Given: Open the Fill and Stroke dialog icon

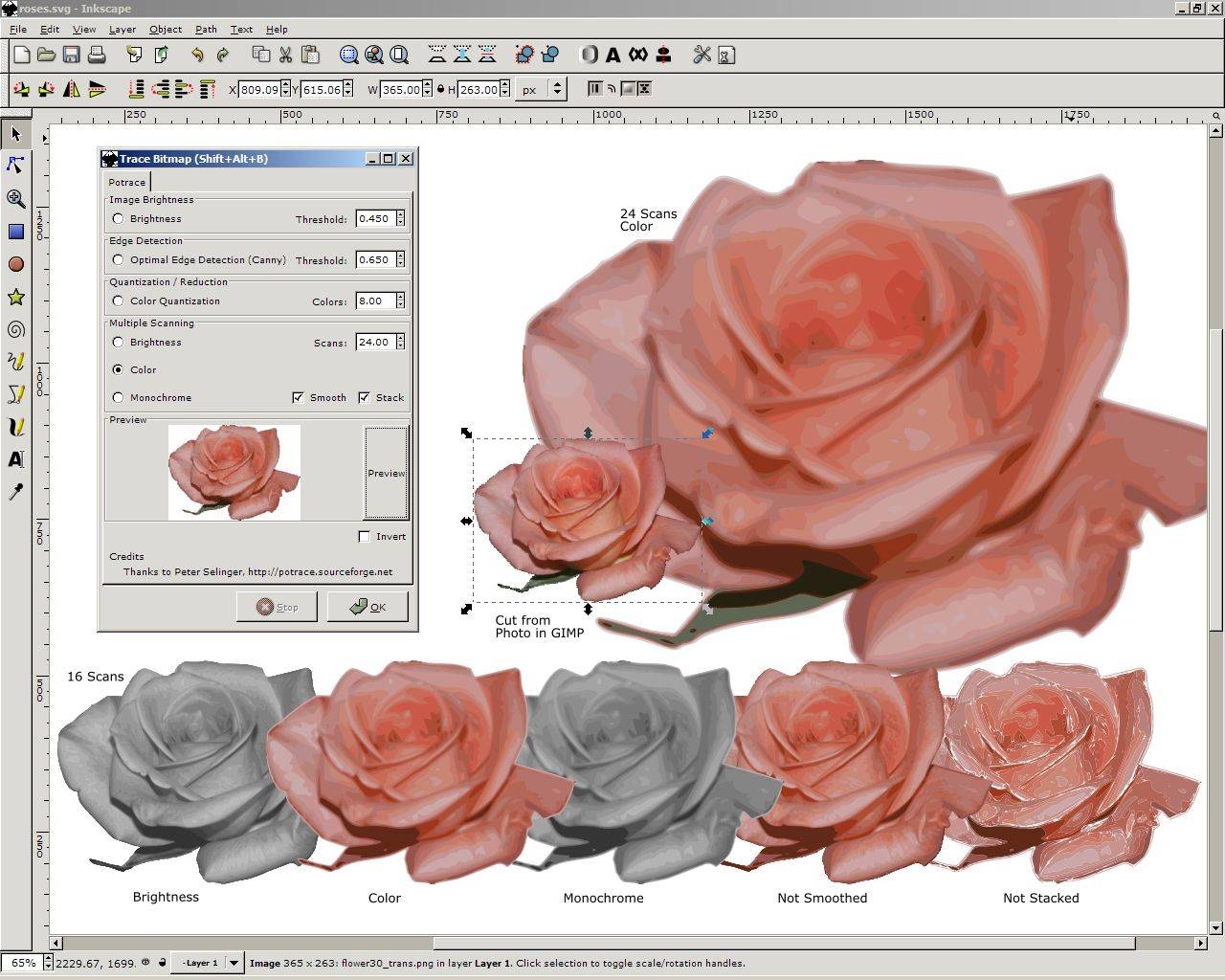Looking at the screenshot, I should pos(589,55).
